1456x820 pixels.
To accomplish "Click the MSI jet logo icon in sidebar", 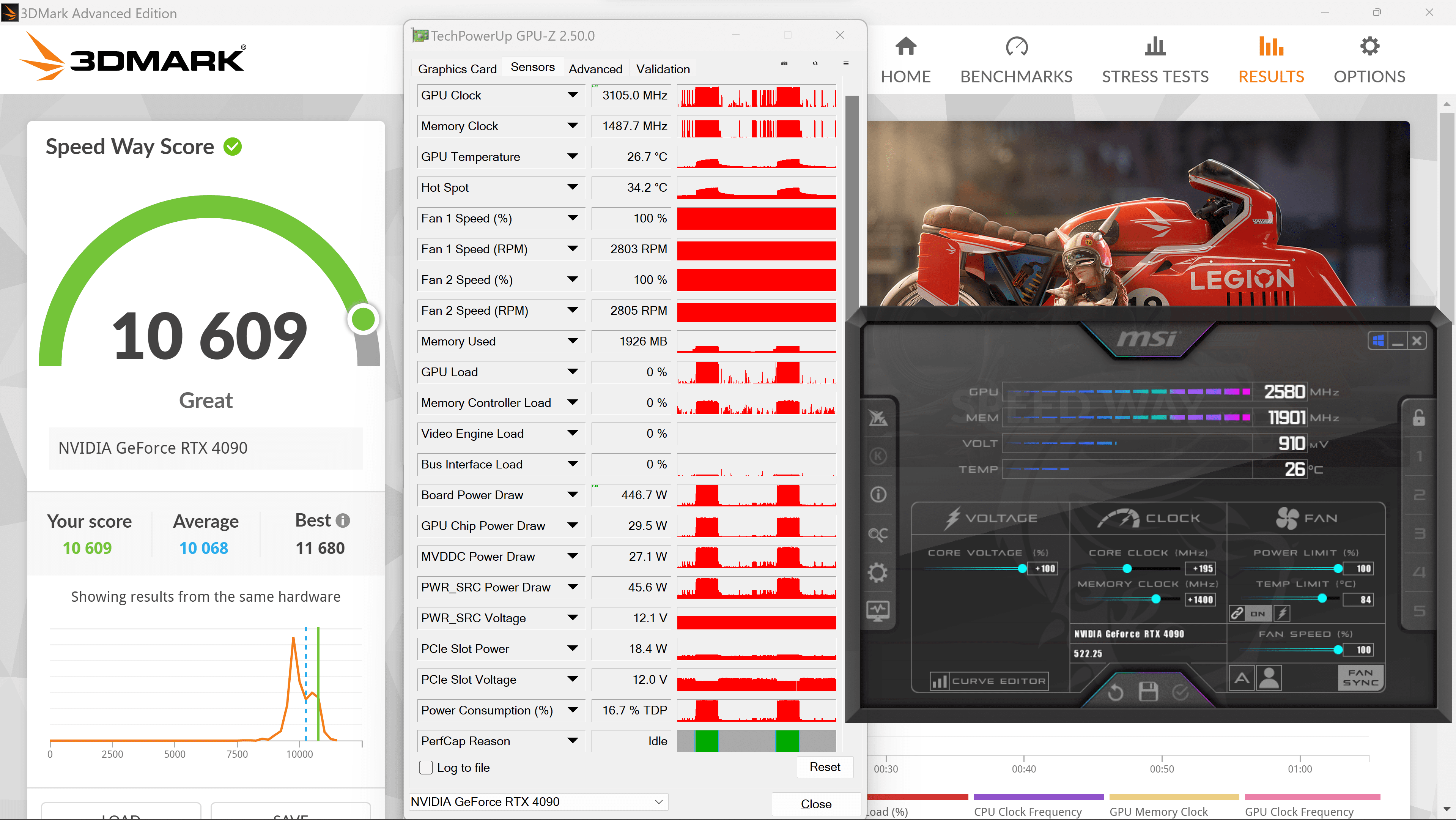I will coord(878,417).
